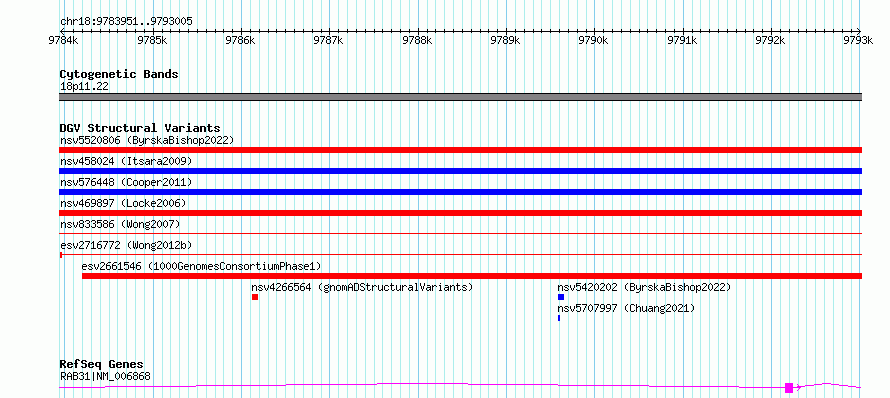Click the nsv5420202 (ByrskaBishop2022) label
Viewport: 890px width, 398px height.
pyautogui.click(x=644, y=287)
